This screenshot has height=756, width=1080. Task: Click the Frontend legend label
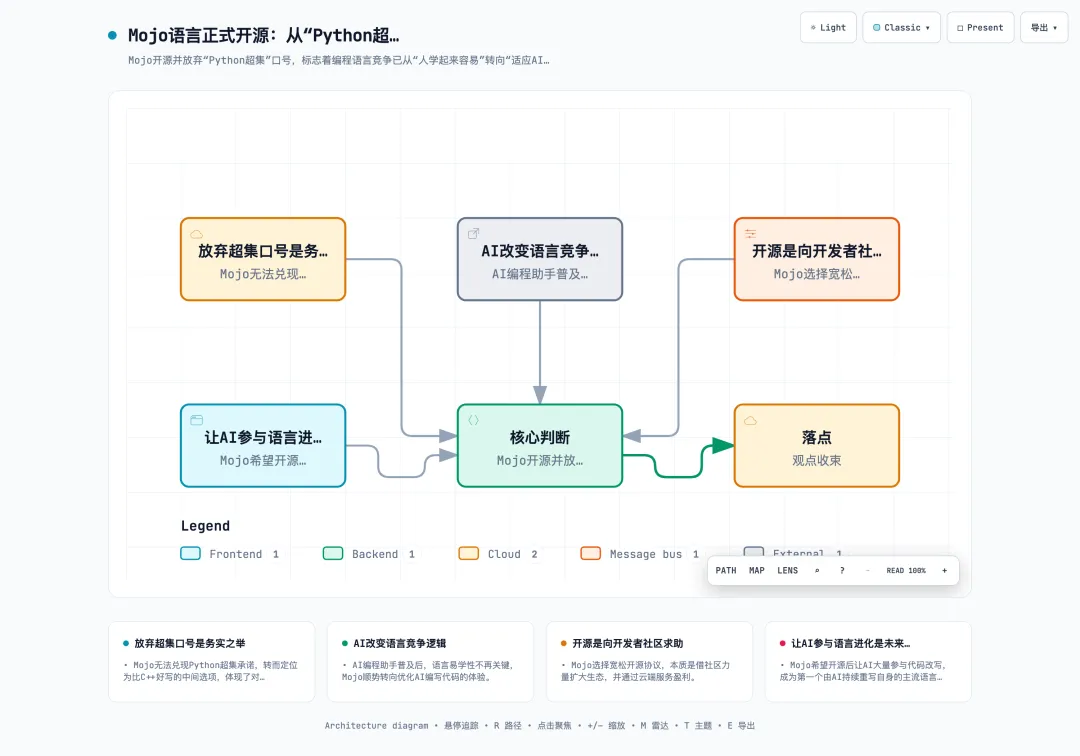(236, 554)
